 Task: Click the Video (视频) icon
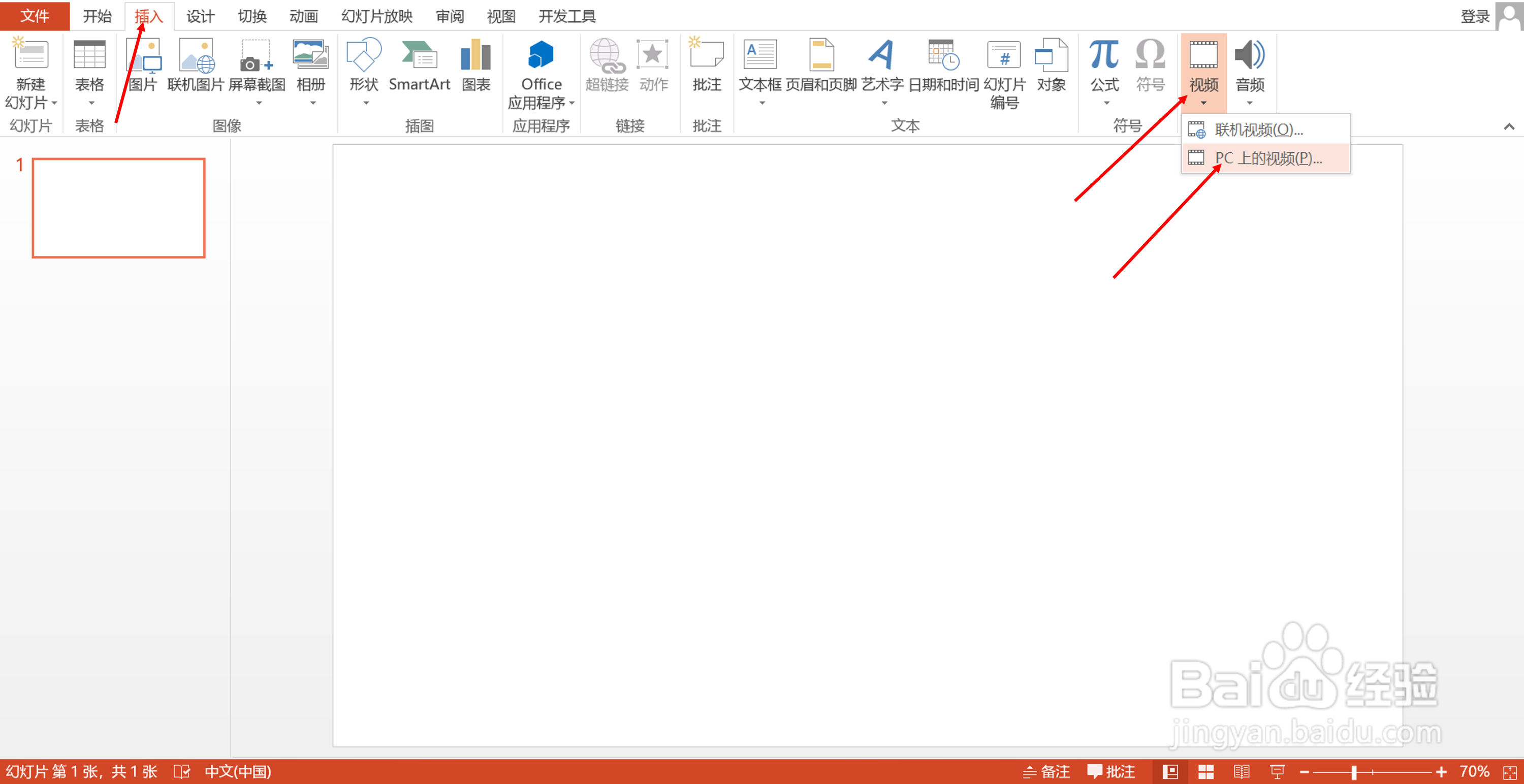point(1203,54)
